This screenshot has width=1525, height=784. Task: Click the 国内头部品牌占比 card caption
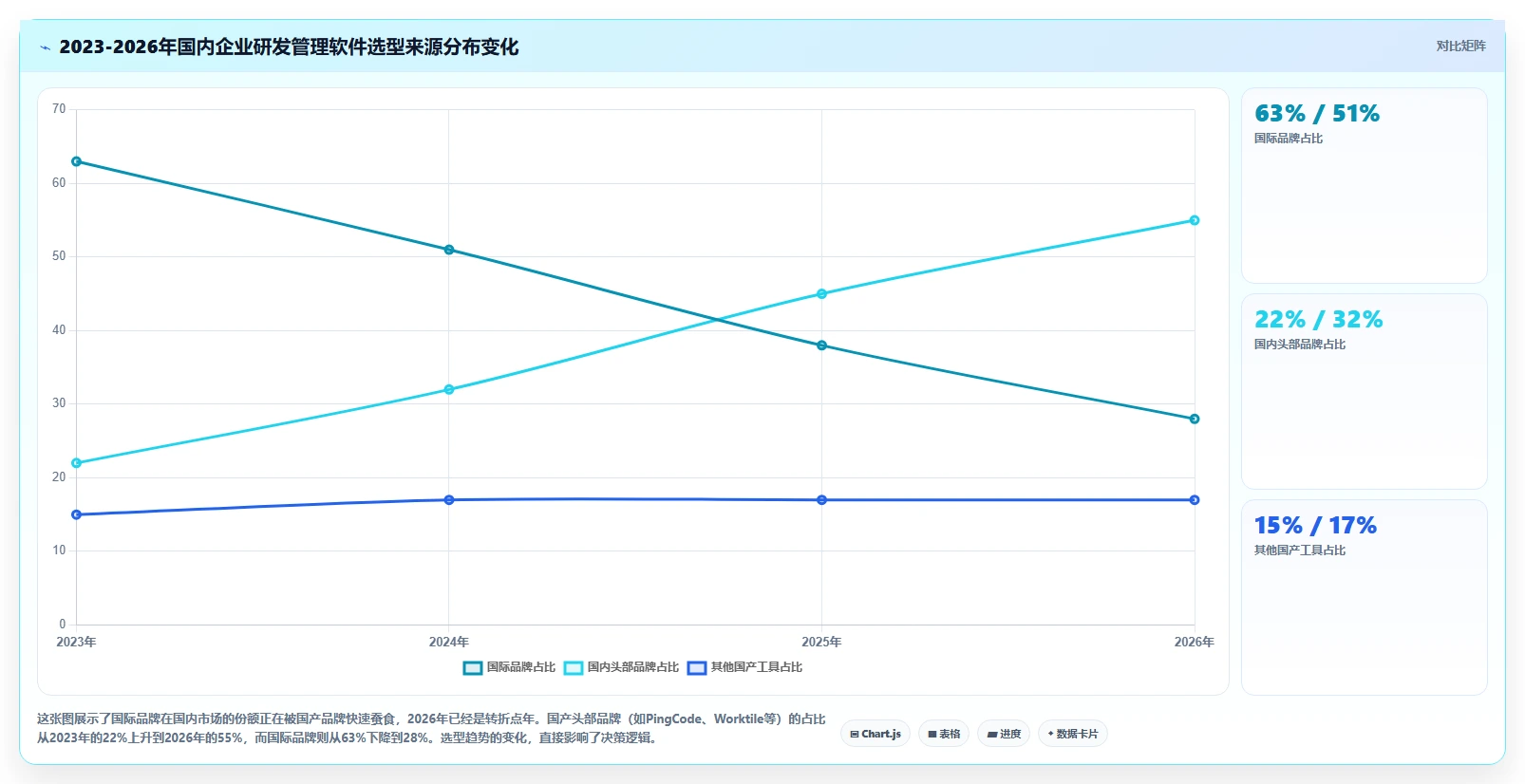[1300, 345]
